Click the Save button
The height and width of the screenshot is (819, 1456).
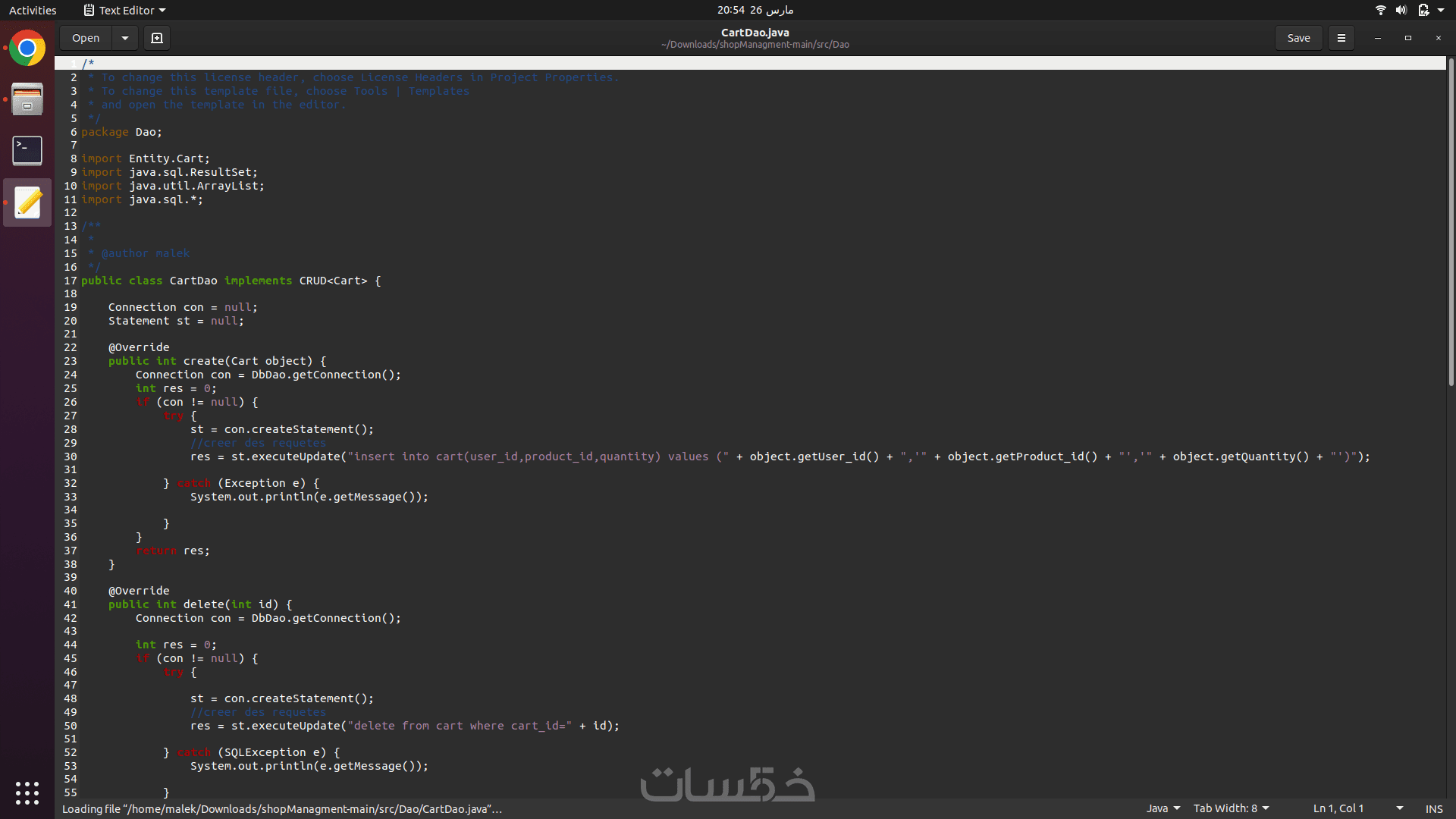(x=1298, y=38)
